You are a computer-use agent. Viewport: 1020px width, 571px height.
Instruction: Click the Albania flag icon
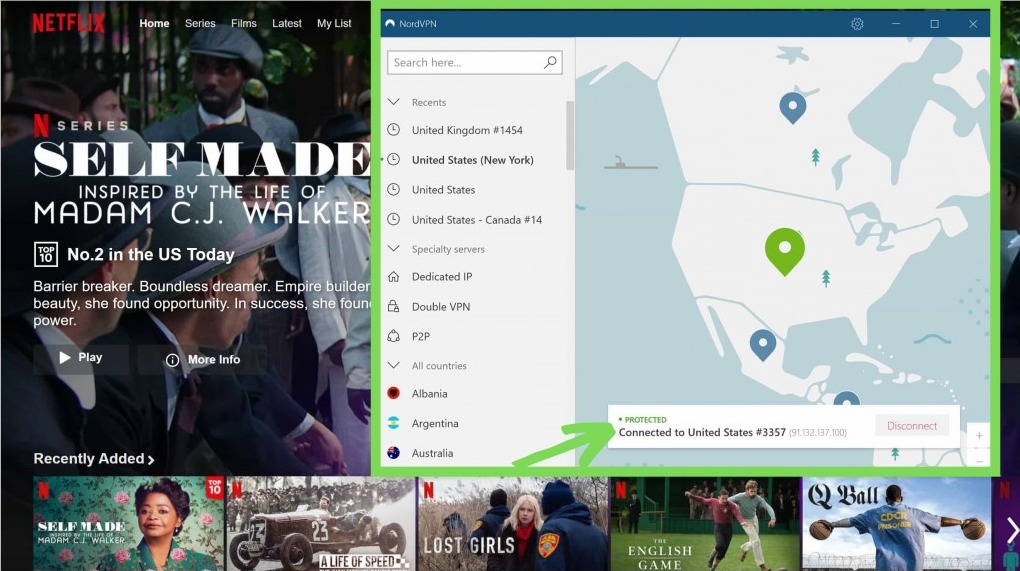click(x=394, y=394)
